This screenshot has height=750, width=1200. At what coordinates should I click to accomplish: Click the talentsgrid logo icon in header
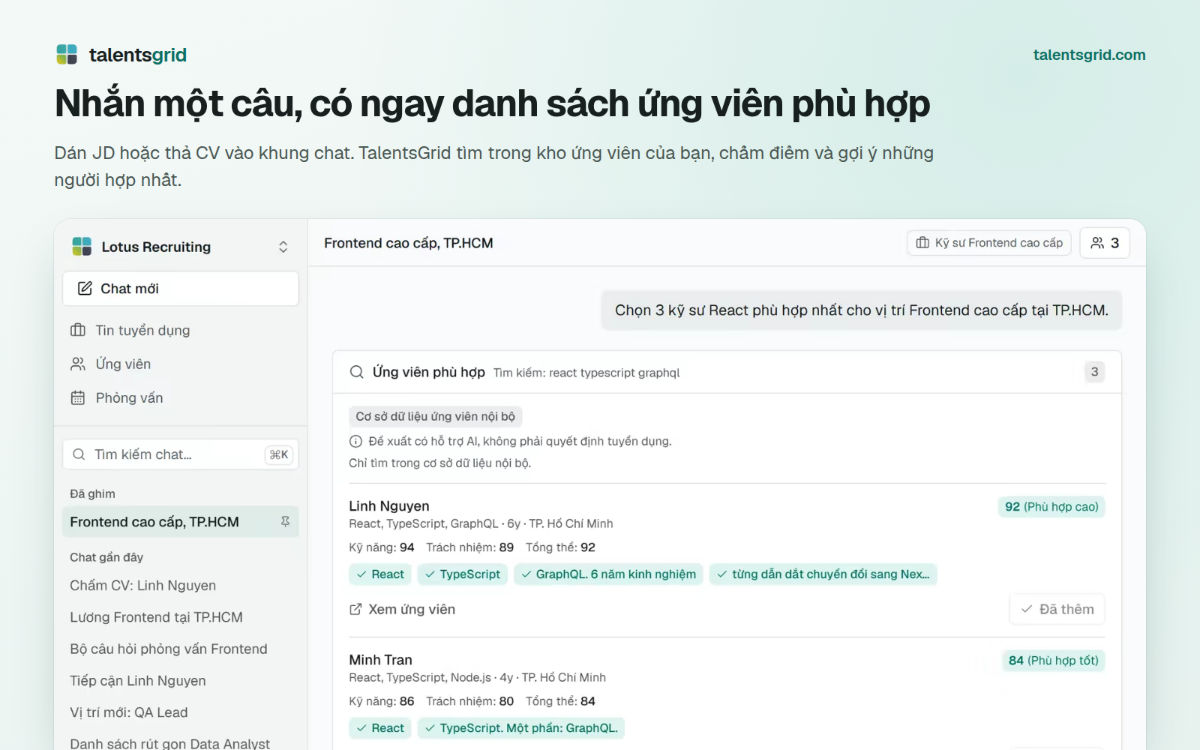67,55
